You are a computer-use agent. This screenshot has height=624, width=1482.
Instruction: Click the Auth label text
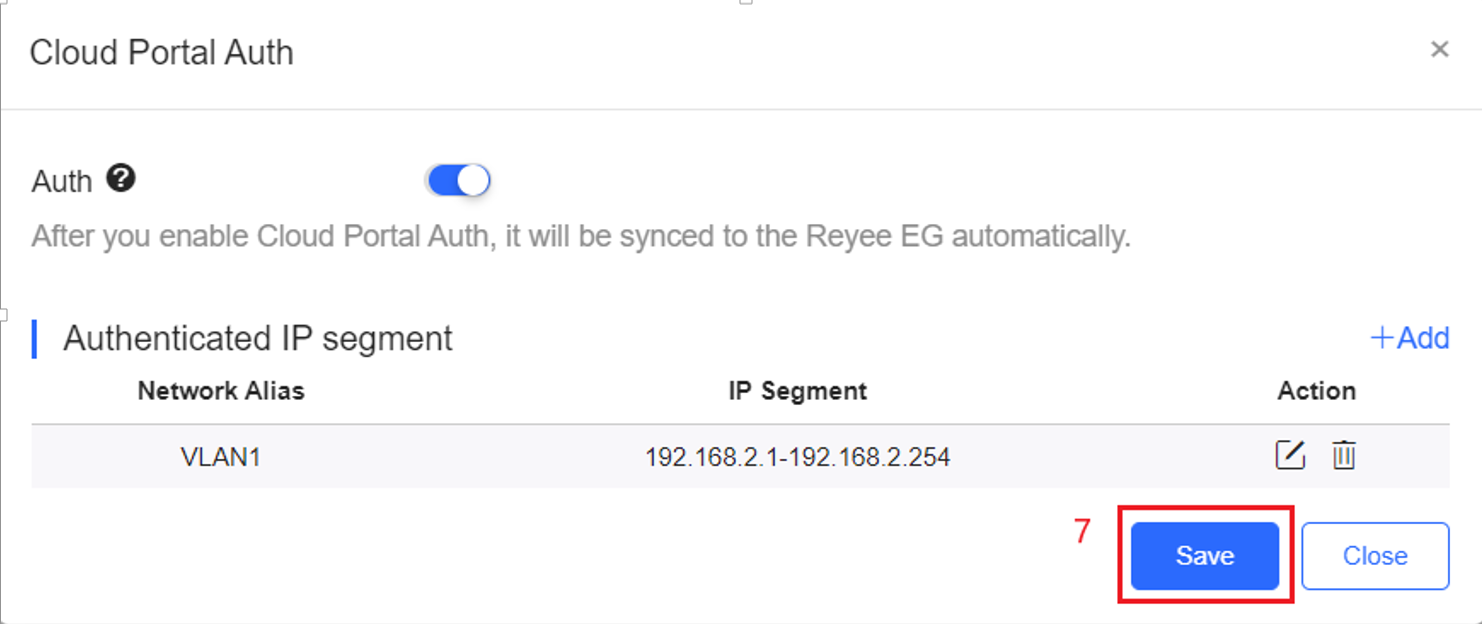(62, 181)
